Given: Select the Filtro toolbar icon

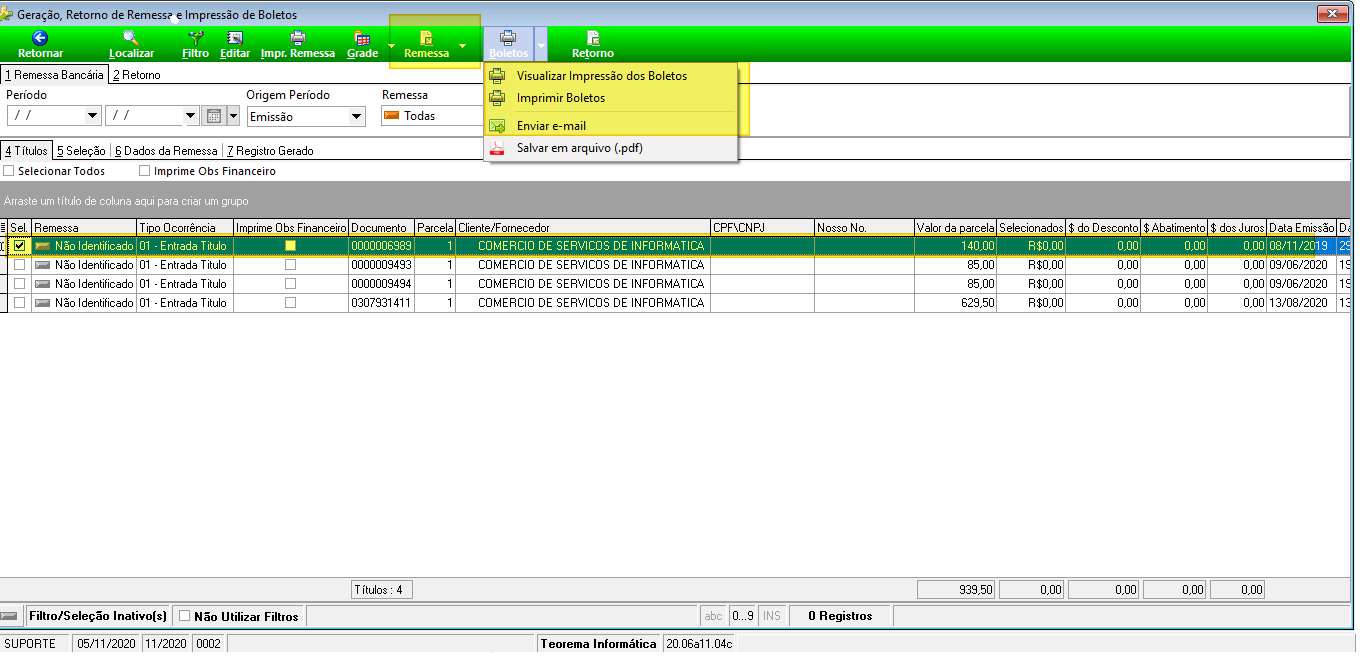Looking at the screenshot, I should [x=196, y=37].
